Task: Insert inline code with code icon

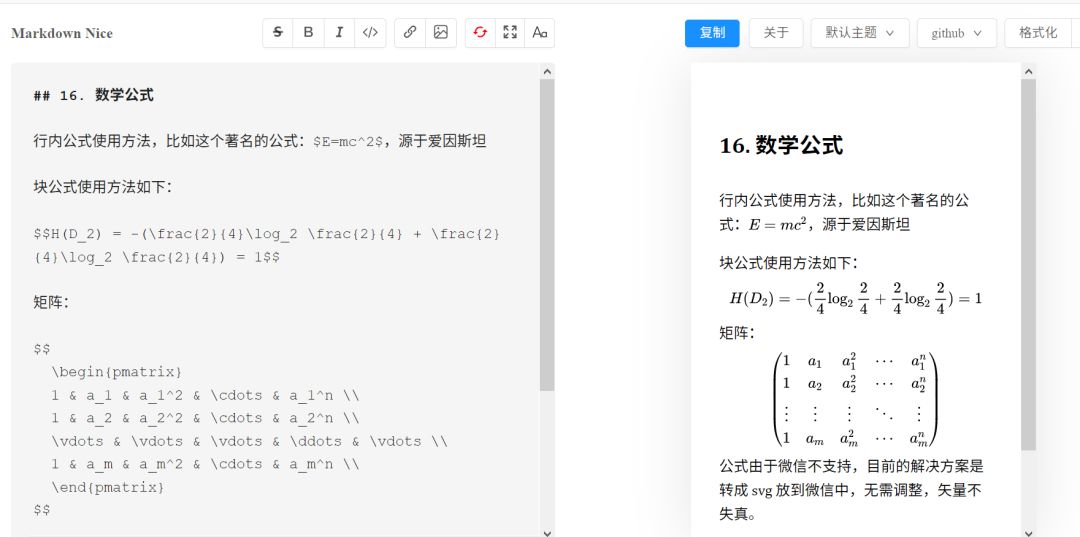Action: pos(370,32)
